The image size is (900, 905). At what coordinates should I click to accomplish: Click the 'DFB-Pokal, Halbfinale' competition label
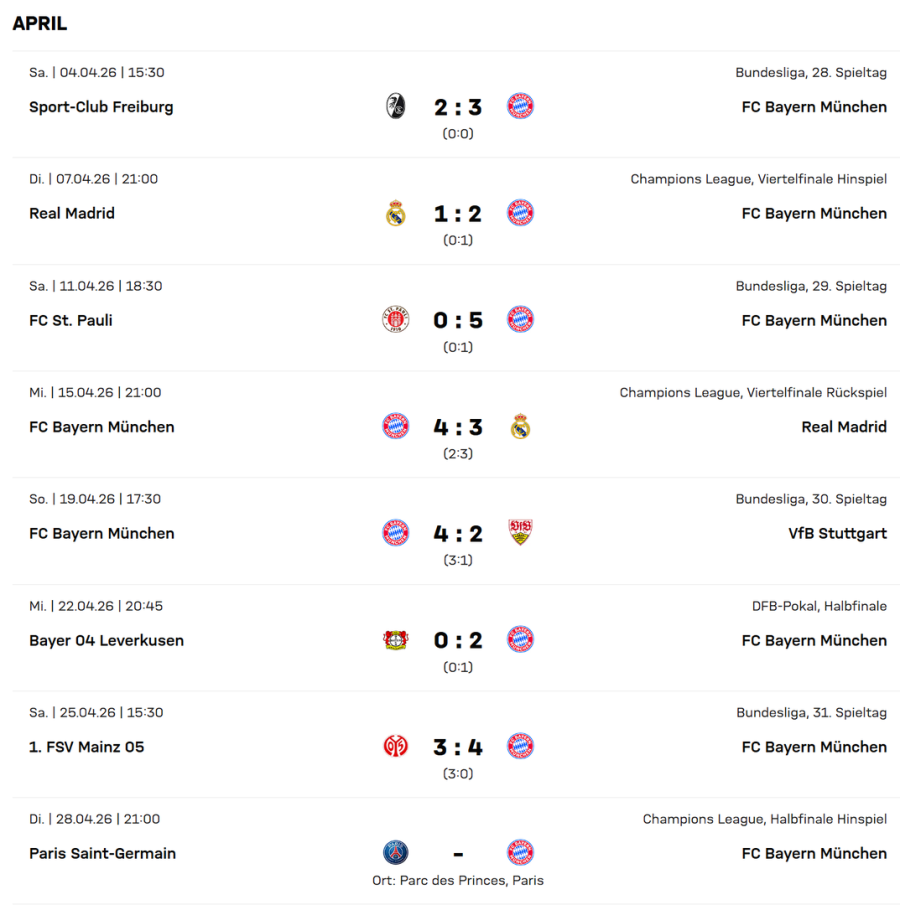point(819,606)
